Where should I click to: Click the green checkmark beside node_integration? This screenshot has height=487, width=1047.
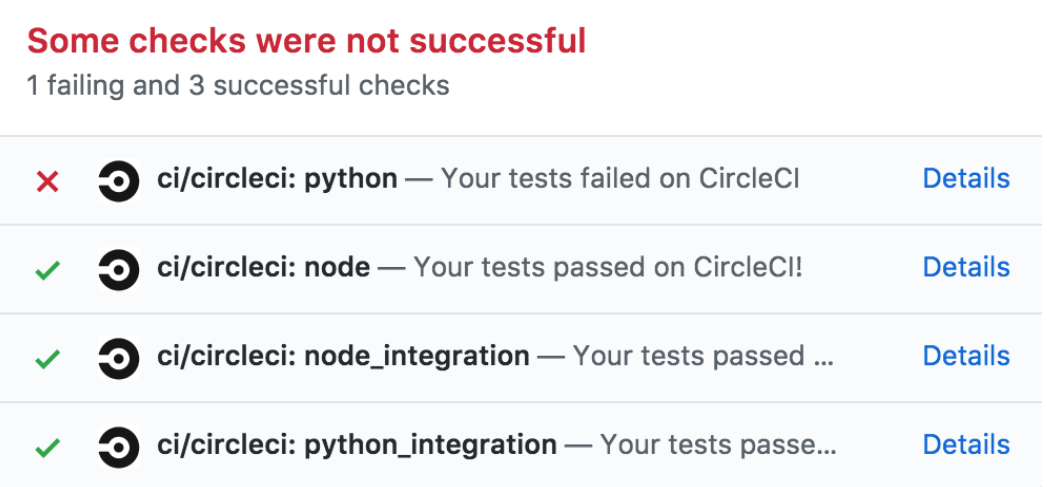coord(47,357)
